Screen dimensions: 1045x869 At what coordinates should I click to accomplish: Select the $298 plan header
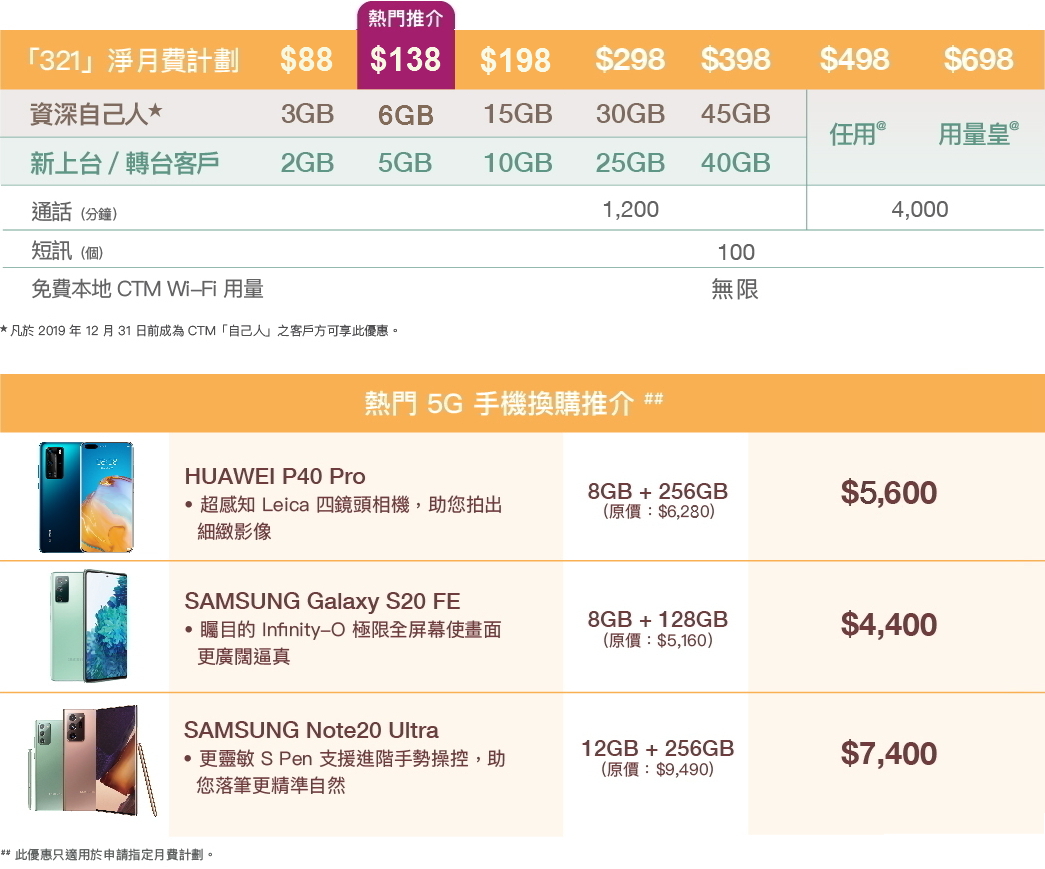click(x=630, y=59)
